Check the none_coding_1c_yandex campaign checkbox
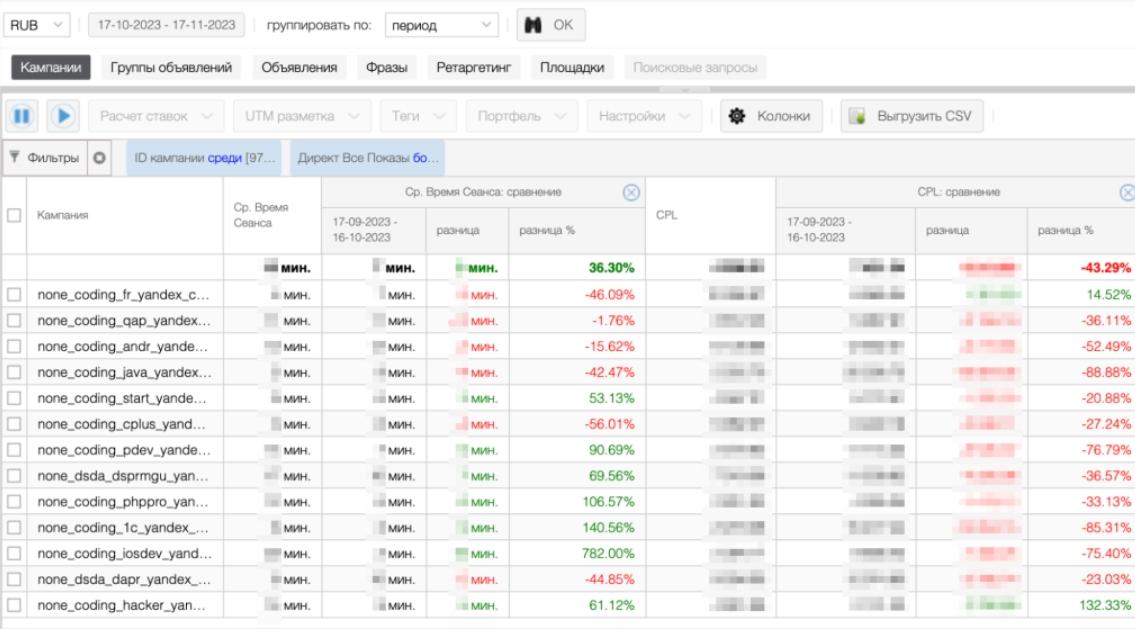 click(14, 528)
